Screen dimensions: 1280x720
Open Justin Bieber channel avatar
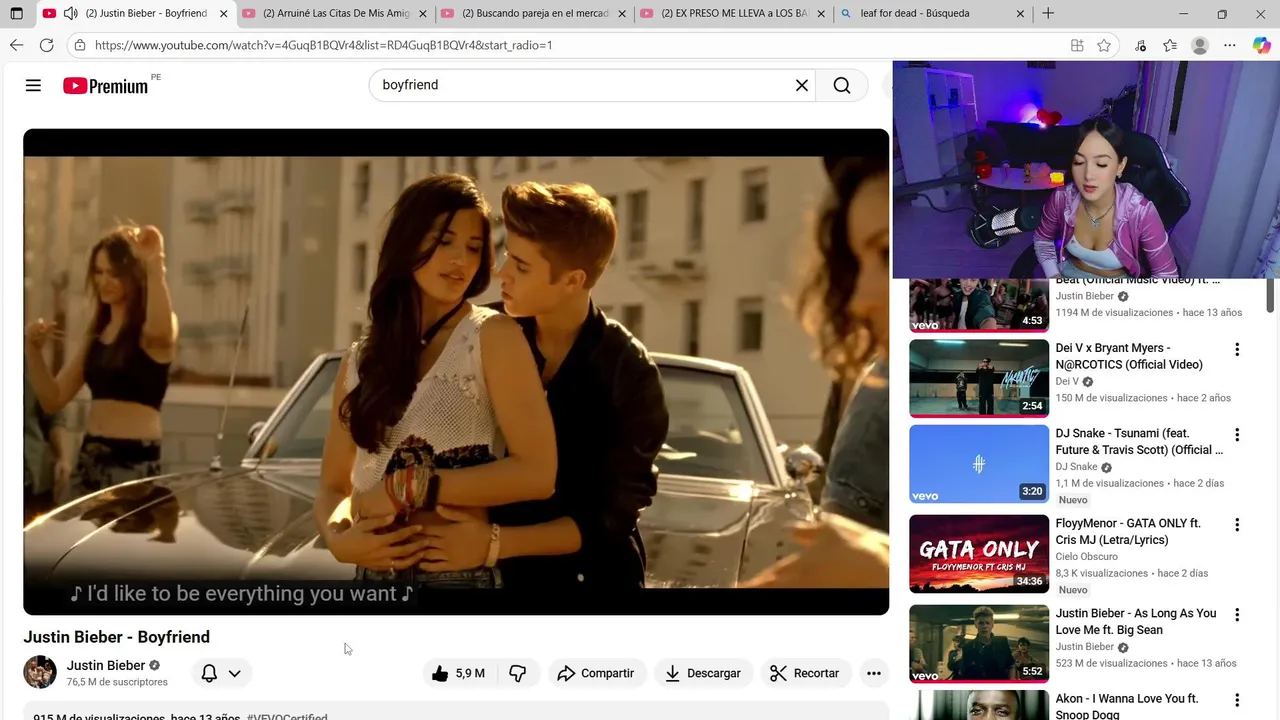tap(40, 672)
